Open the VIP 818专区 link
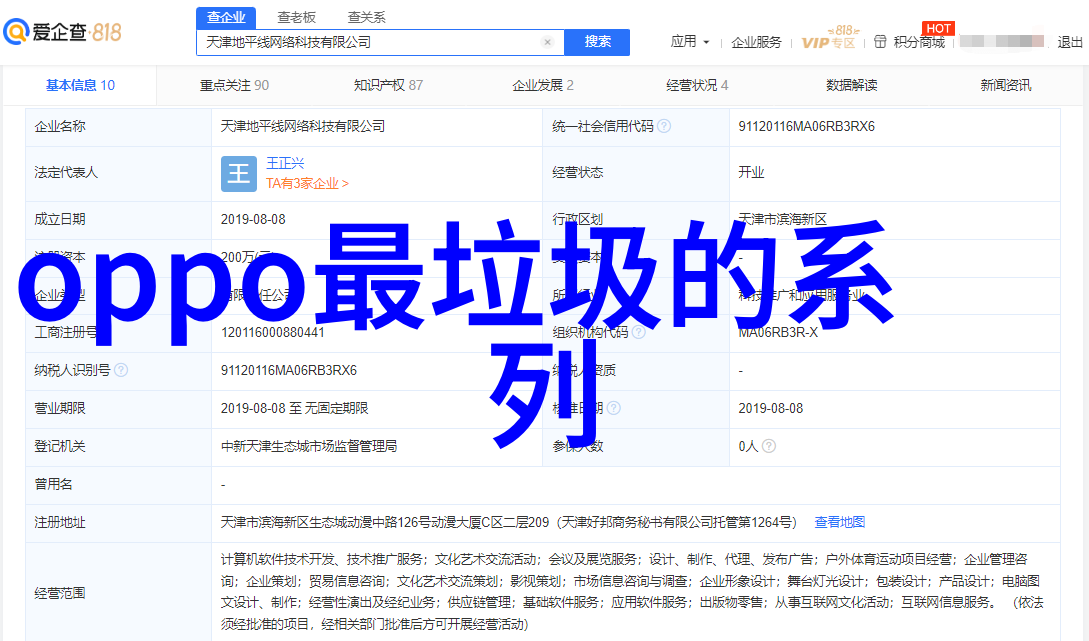This screenshot has width=1089, height=641. point(829,39)
